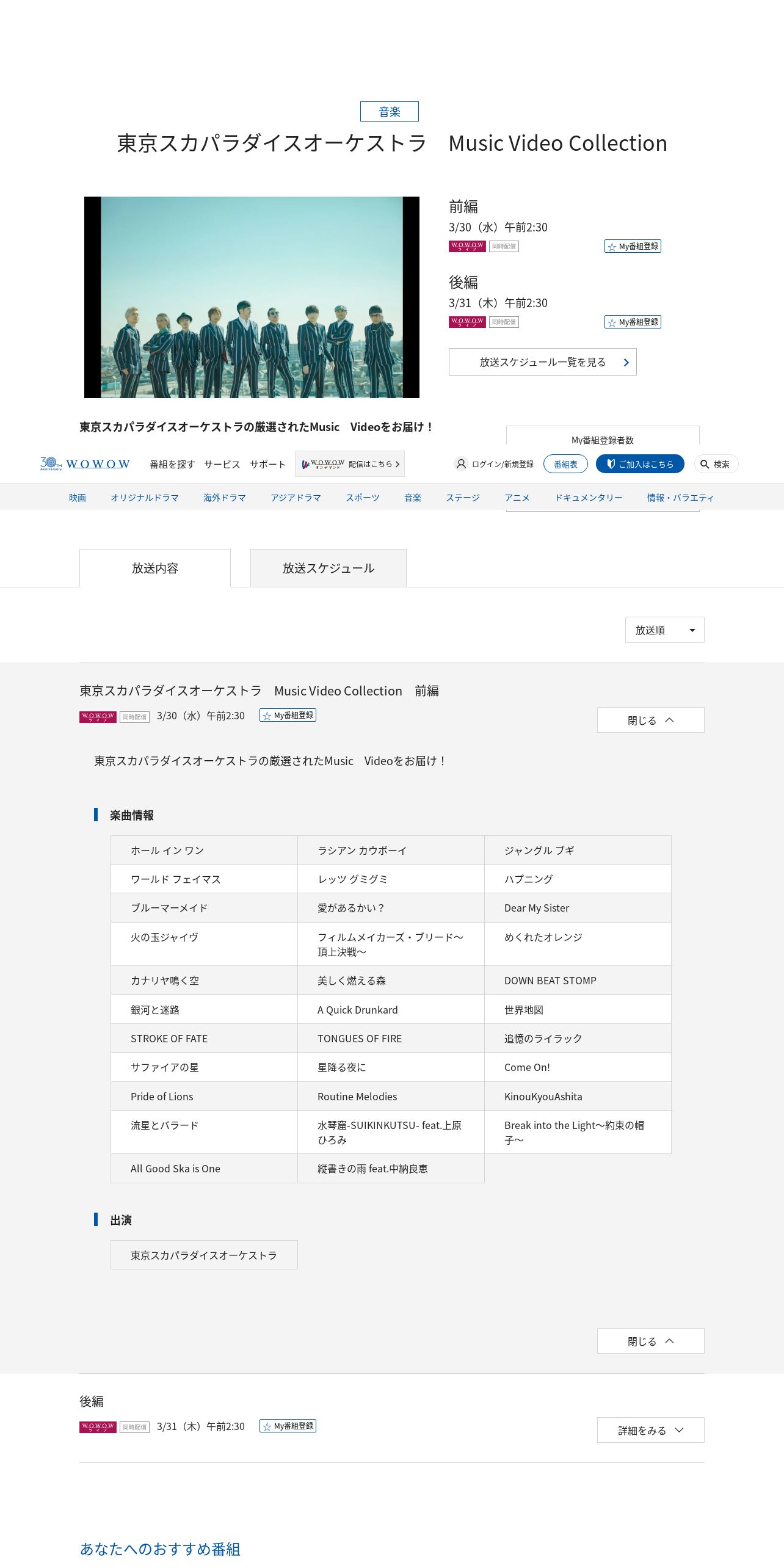
Task: Click the WOWOW Live badge under 前編 3/30
Action: (467, 246)
